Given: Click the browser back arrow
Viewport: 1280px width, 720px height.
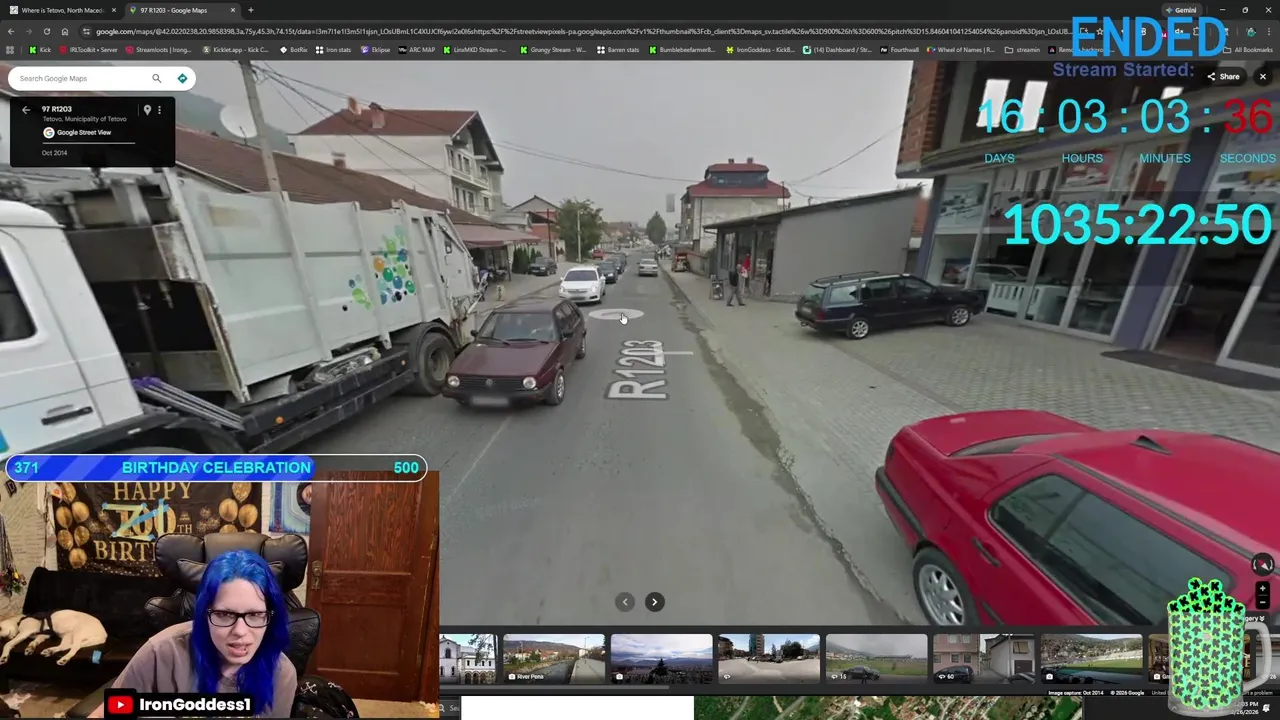Looking at the screenshot, I should tap(11, 31).
